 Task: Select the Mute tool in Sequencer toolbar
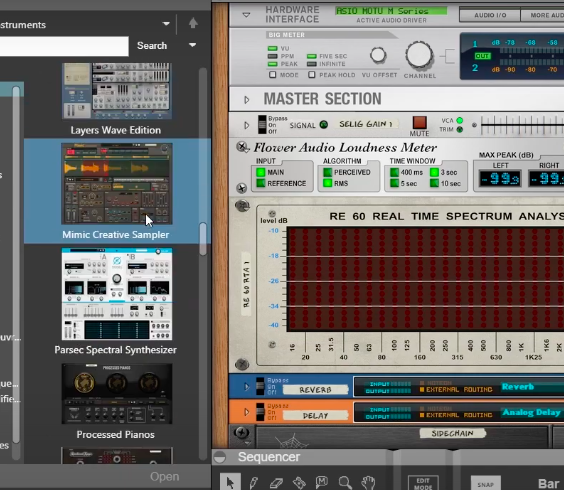click(322, 482)
